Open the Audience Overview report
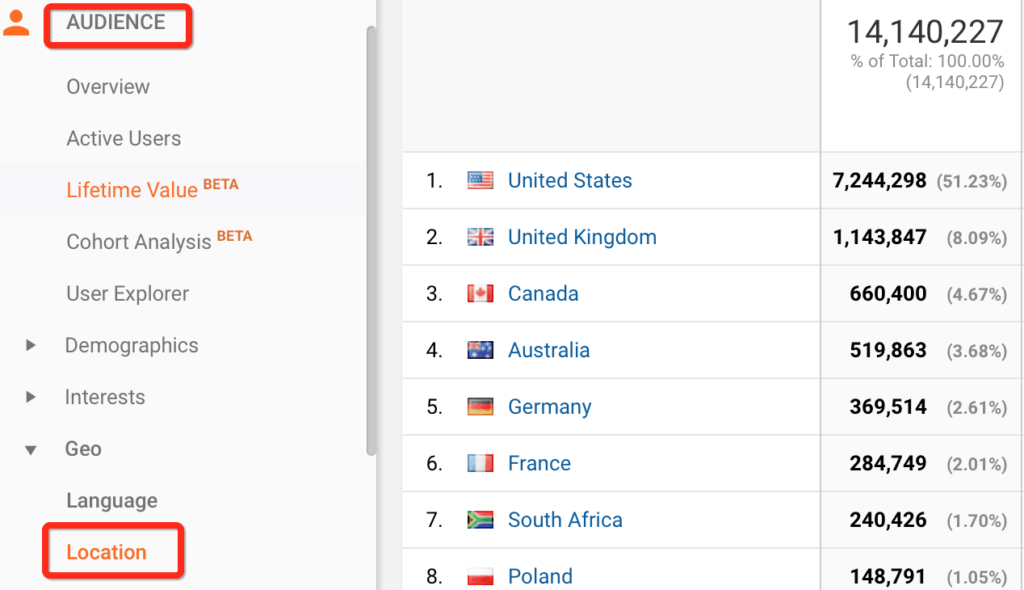Screen dimensions: 1024x590 108,87
